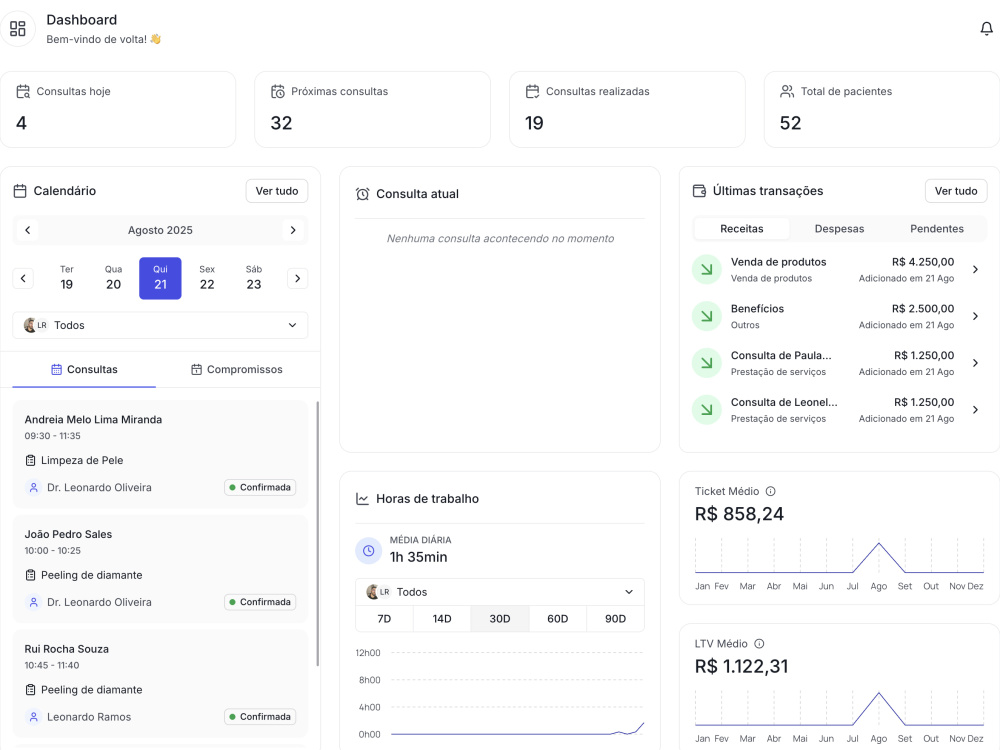The width and height of the screenshot is (1000, 750).
Task: Set work hours range to 7D
Action: click(384, 619)
